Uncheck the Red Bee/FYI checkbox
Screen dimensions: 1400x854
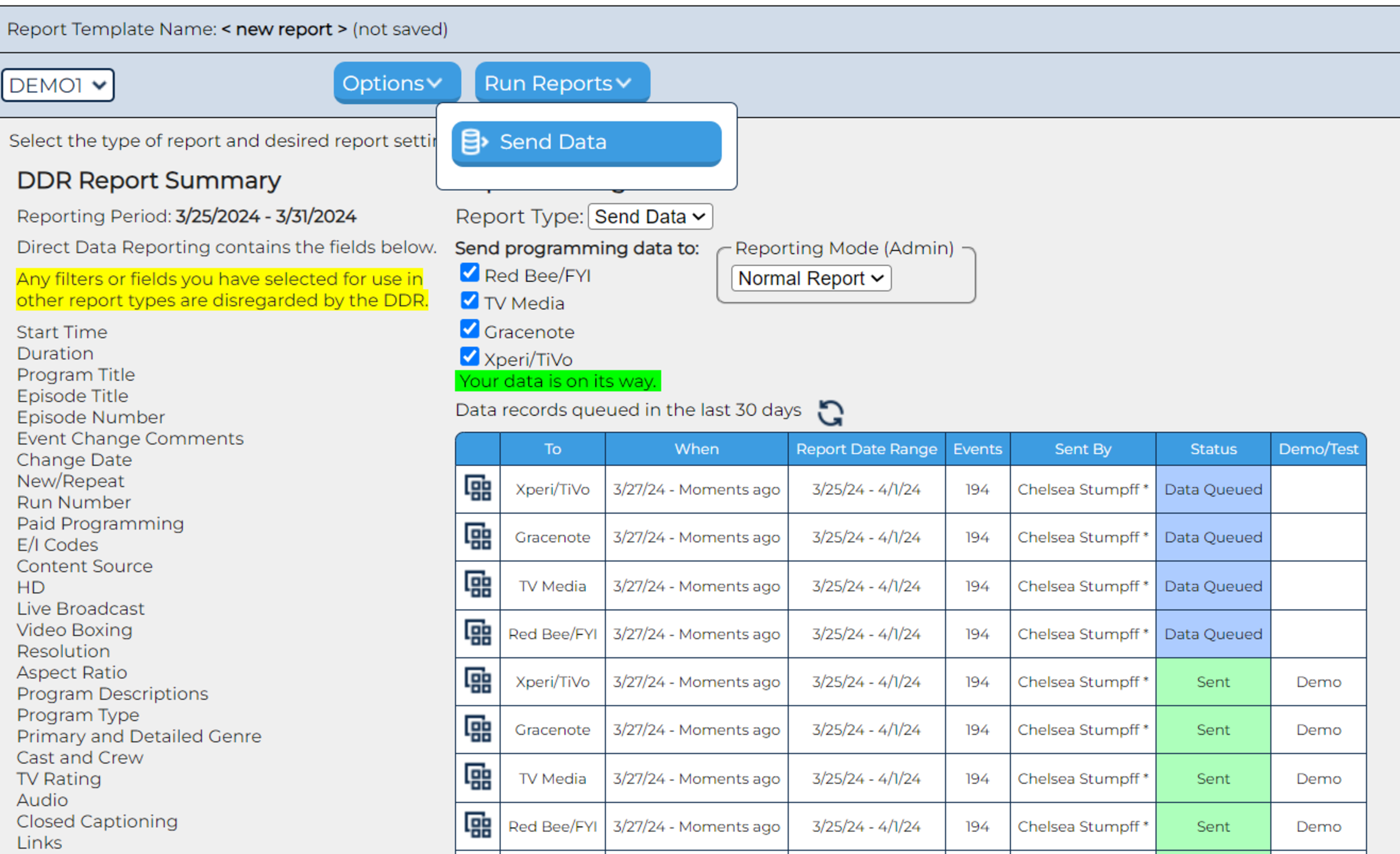coord(470,273)
